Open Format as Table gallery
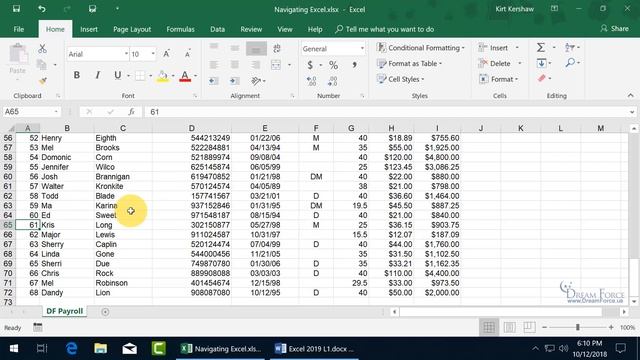This screenshot has width=640, height=360. pos(410,64)
